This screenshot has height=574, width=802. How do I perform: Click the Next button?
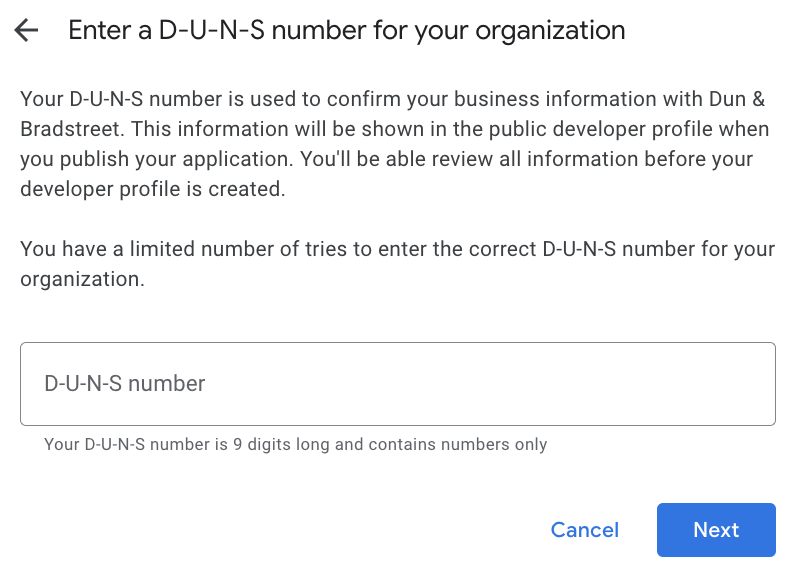click(x=716, y=530)
